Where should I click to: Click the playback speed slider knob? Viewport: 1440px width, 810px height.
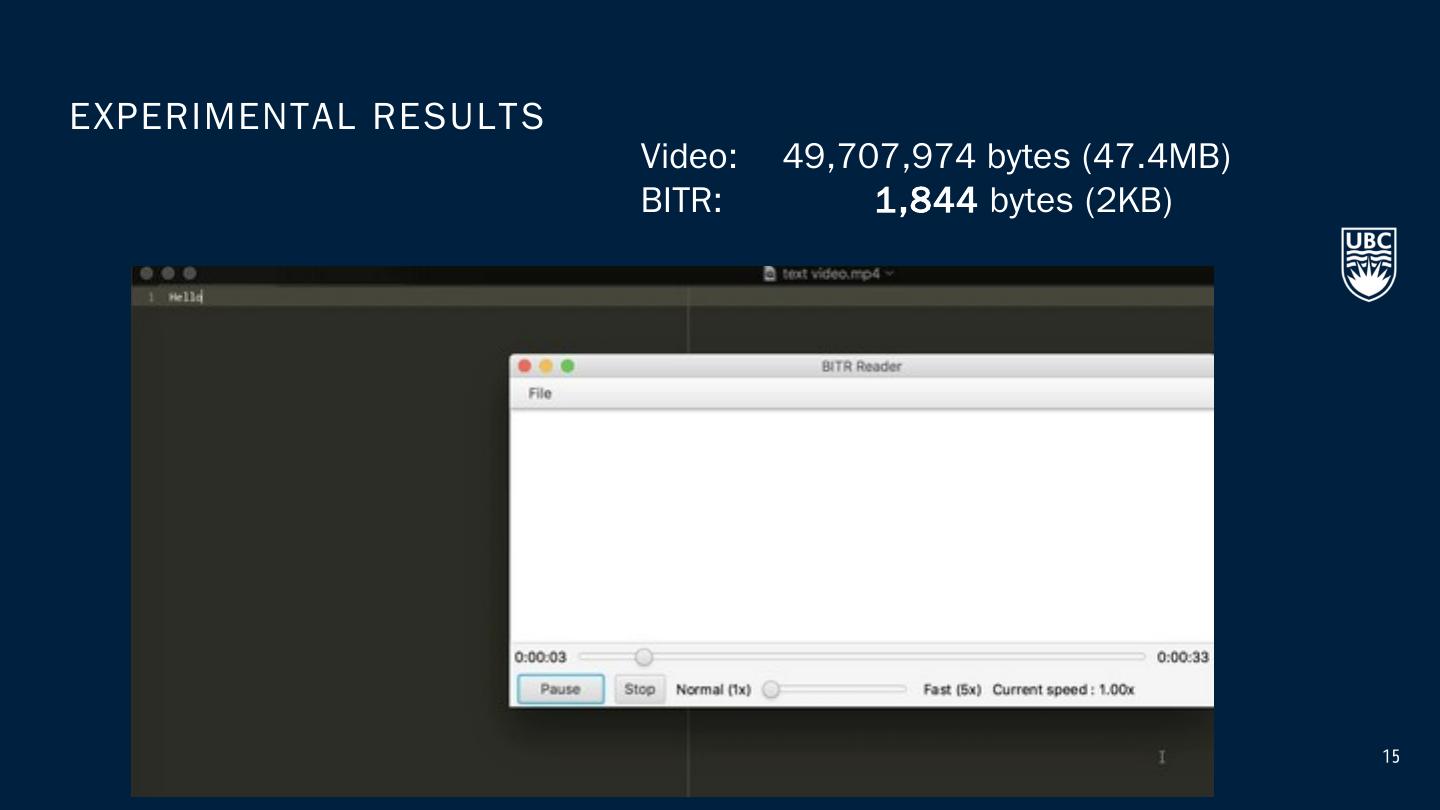coord(771,689)
